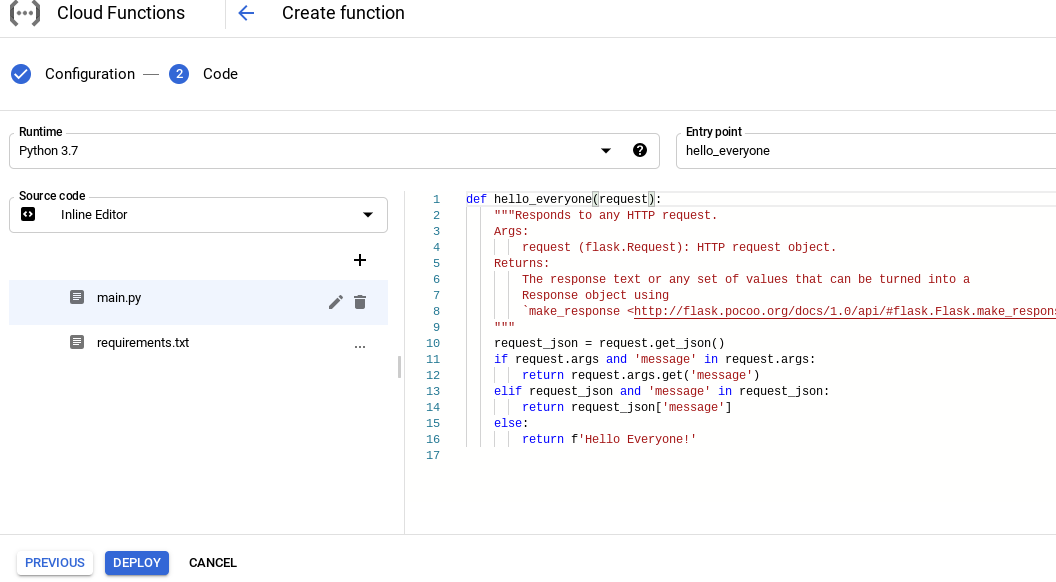
Task: Switch to the Configuration step
Action: pos(89,74)
